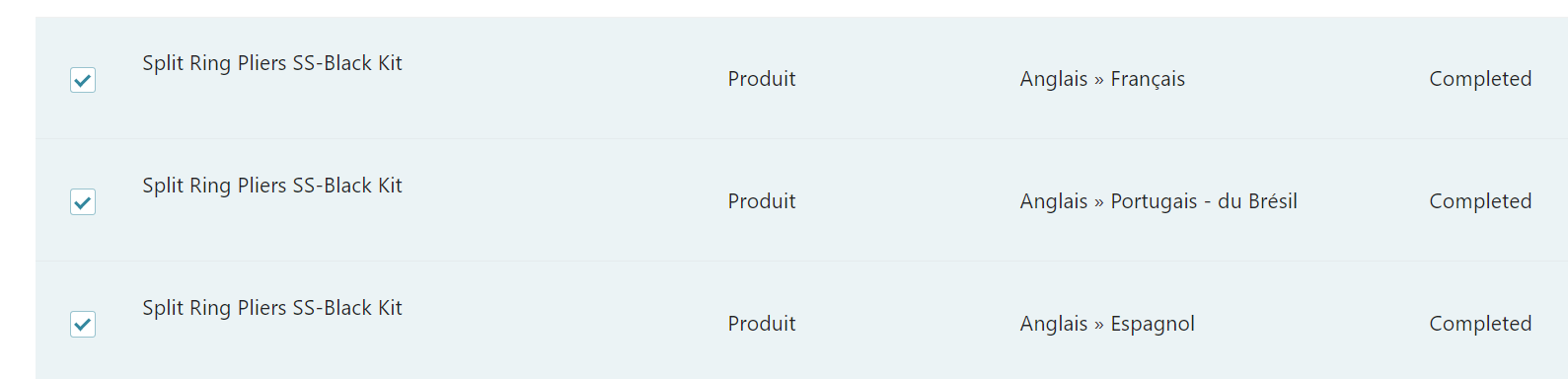Click the » arrow before Français
Screen dimensions: 1568x379
point(1099,81)
